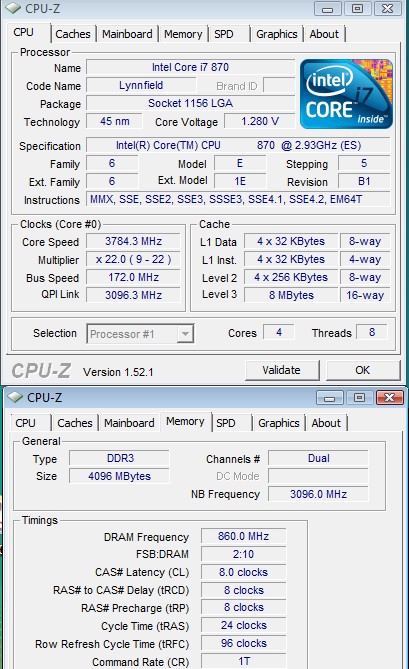Image resolution: width=409 pixels, height=669 pixels.
Task: Switch to Mainboard tab in the Memory window
Action: (129, 423)
